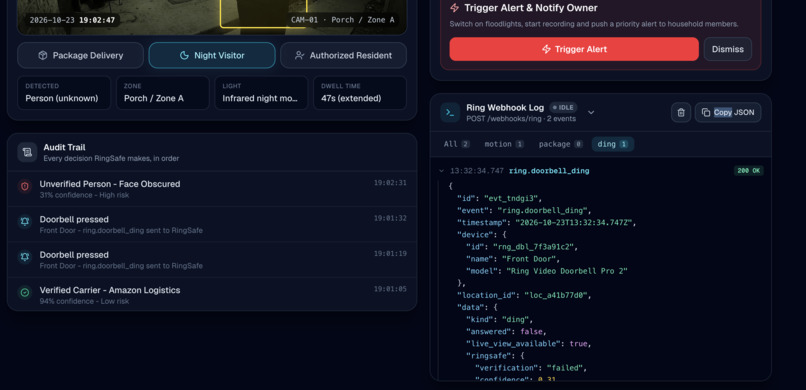Click the red shield icon for Unverified Person

click(25, 187)
